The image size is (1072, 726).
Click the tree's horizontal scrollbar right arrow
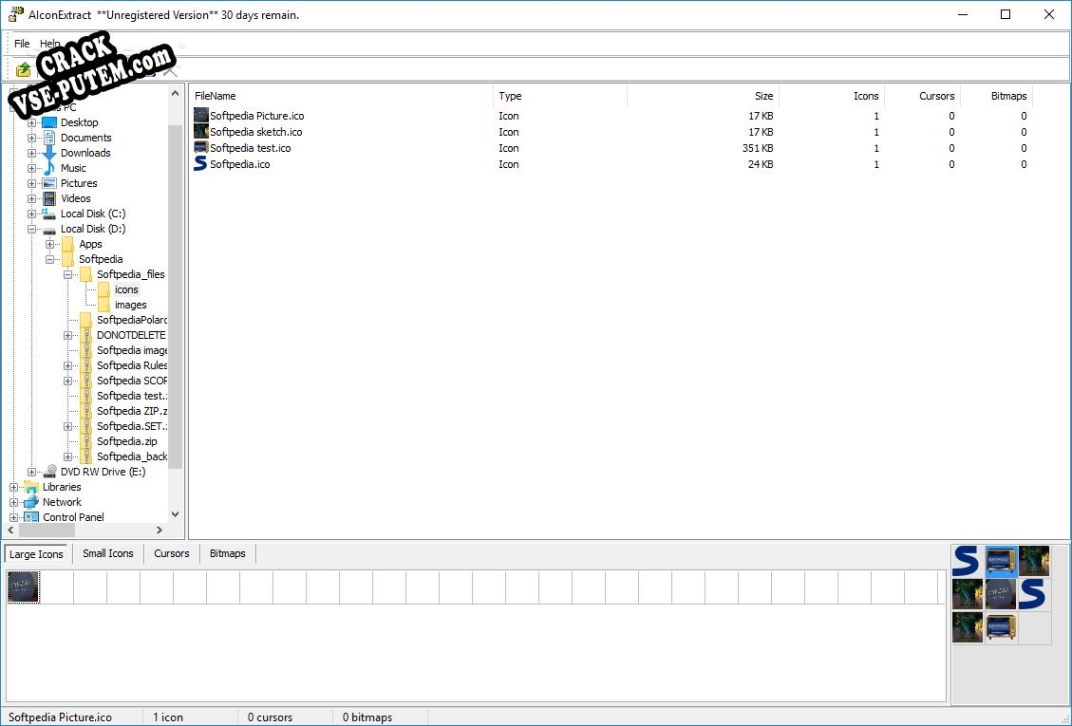point(159,530)
